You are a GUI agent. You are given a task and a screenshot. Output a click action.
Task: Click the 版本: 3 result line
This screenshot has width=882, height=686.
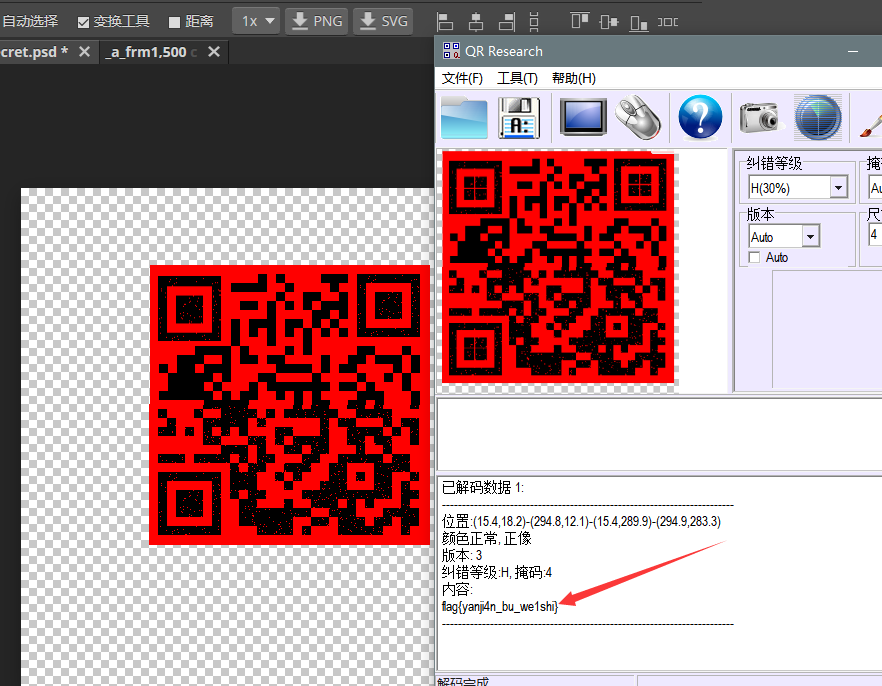coord(462,556)
